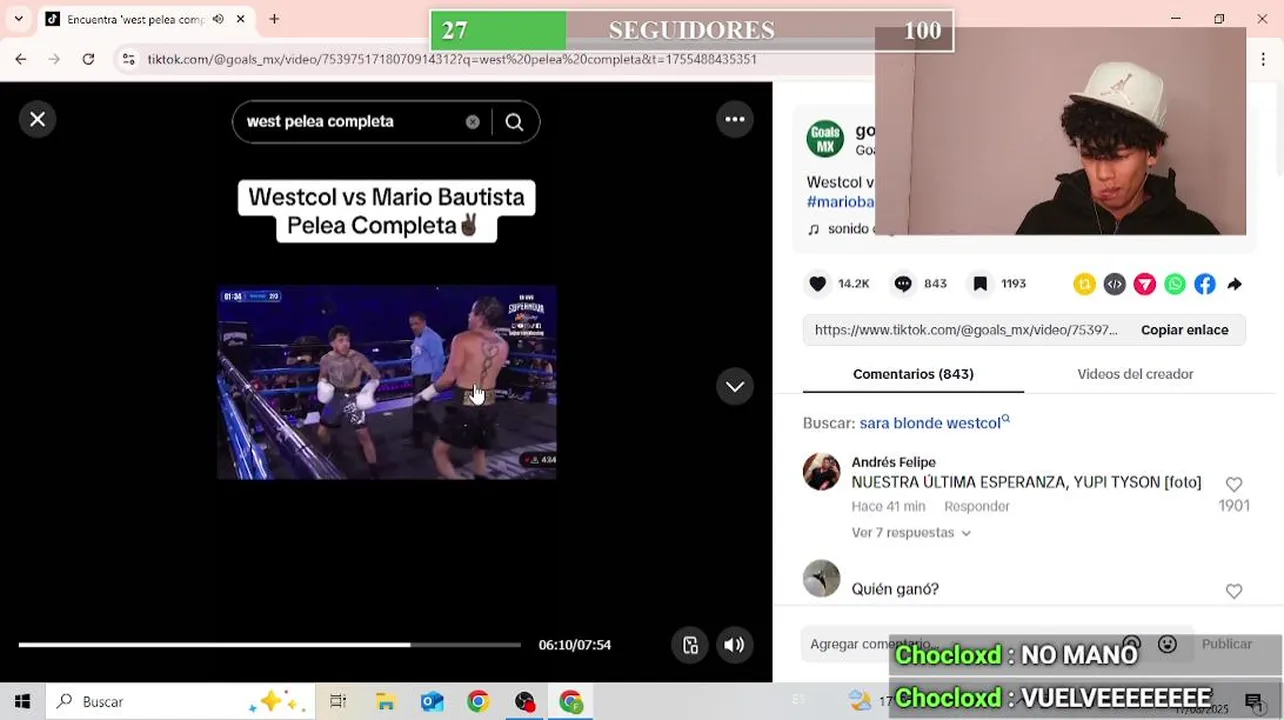Click the tiktok.com address bar URL
This screenshot has width=1284, height=720.
tap(452, 59)
